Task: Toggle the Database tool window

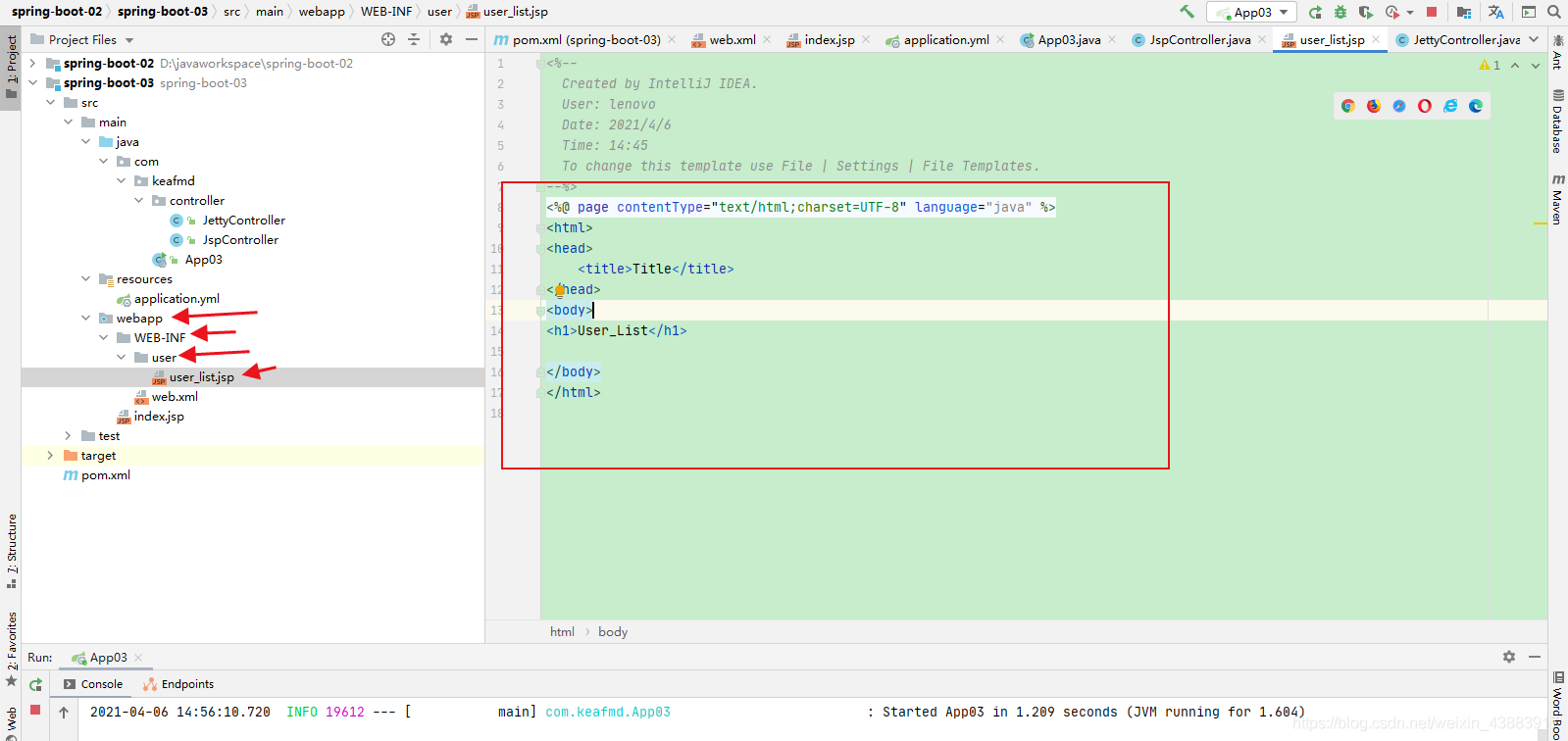Action: [x=1557, y=122]
